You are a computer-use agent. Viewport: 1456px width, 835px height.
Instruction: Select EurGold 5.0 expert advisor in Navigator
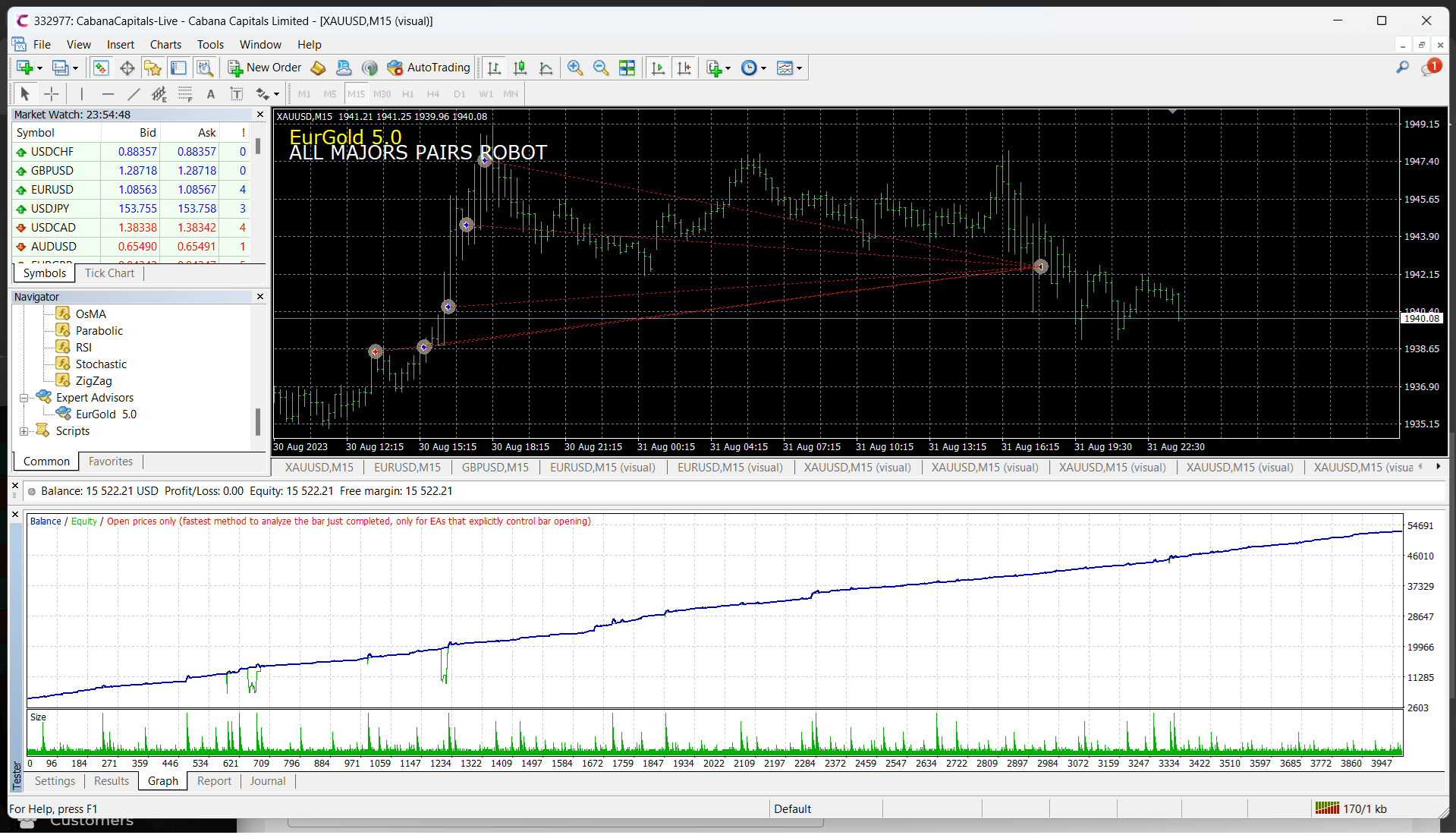[105, 414]
